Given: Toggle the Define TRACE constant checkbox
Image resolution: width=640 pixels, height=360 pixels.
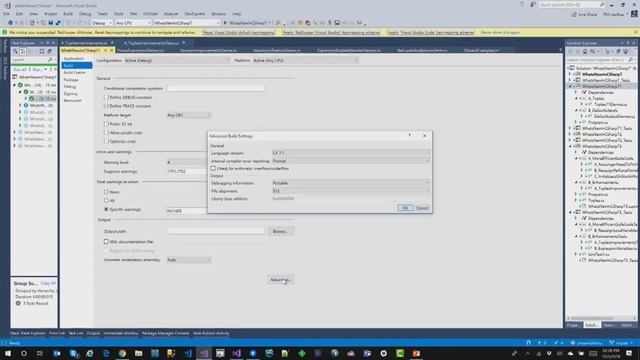Looking at the screenshot, I should click(x=106, y=106).
